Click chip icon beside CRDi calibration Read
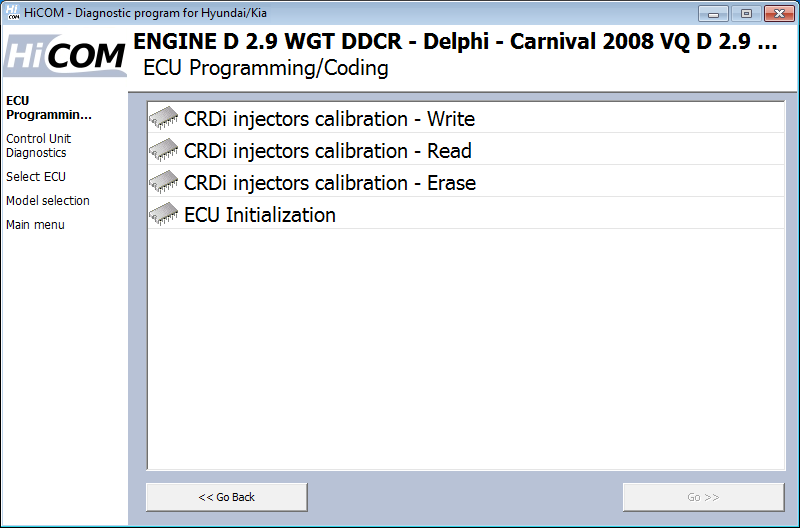Viewport: 800px width, 528px height. [x=164, y=151]
